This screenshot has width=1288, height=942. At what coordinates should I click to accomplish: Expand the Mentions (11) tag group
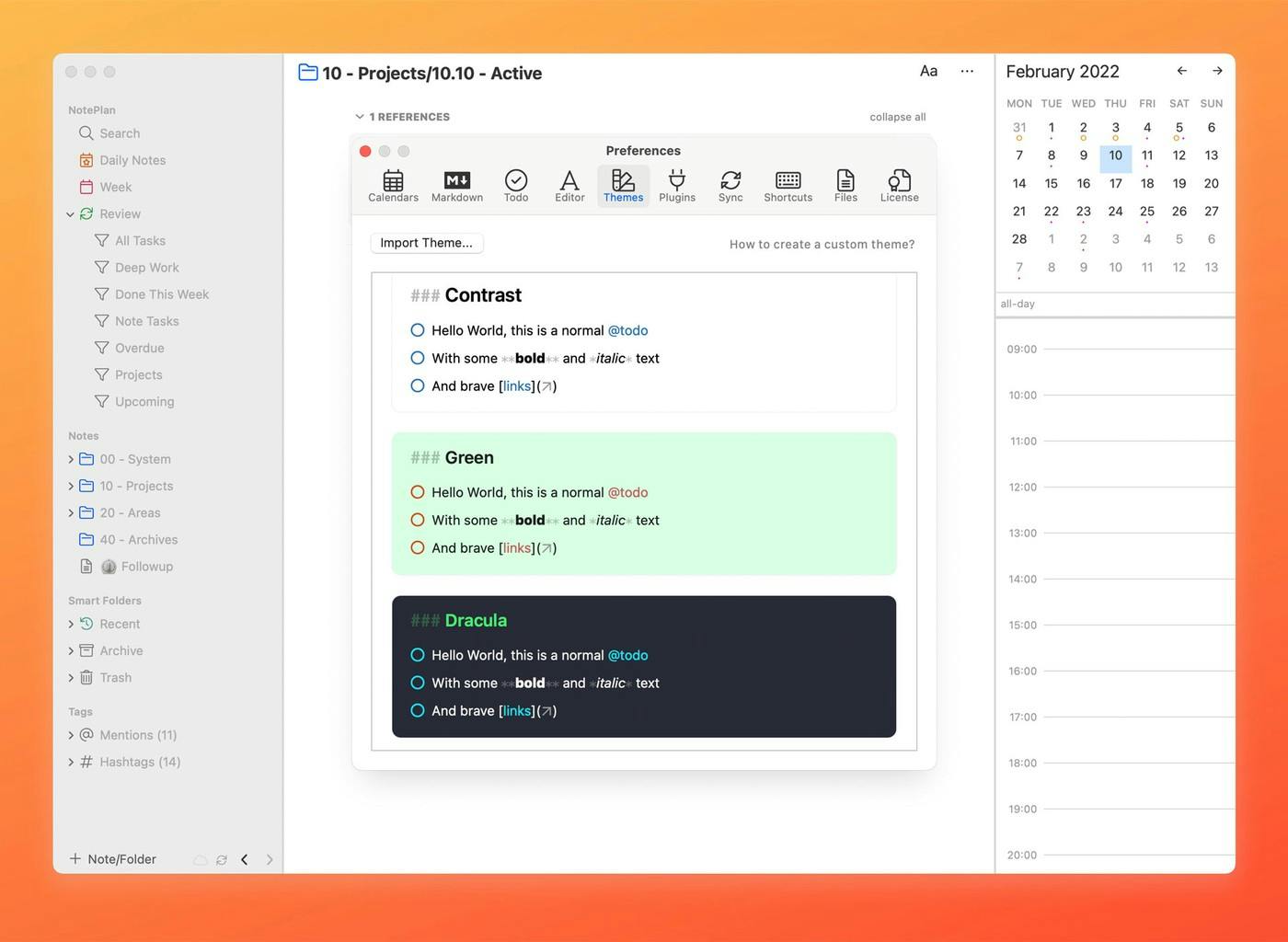point(71,735)
